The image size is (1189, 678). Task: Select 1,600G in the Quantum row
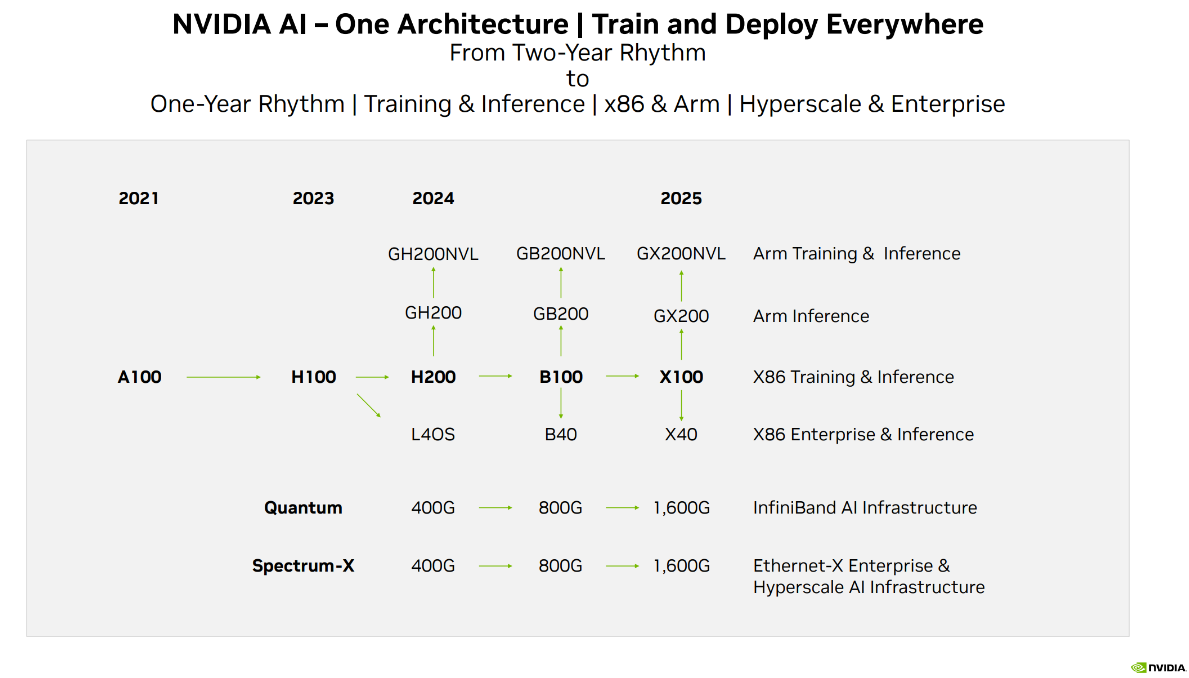pos(681,508)
